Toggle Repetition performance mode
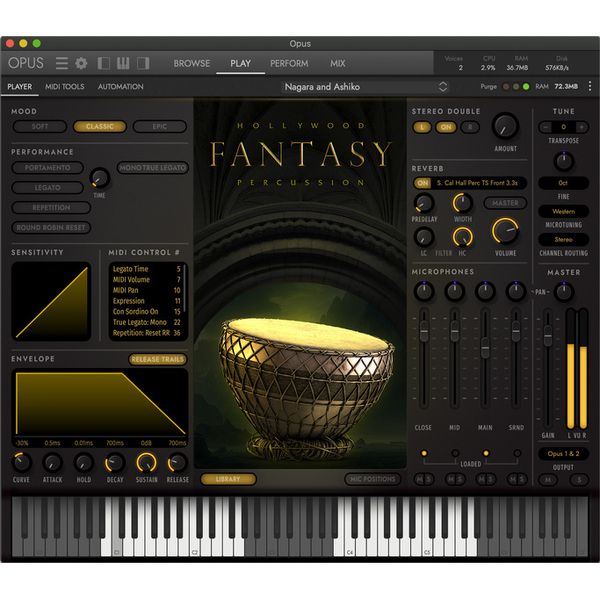The height and width of the screenshot is (600, 600). 51,207
